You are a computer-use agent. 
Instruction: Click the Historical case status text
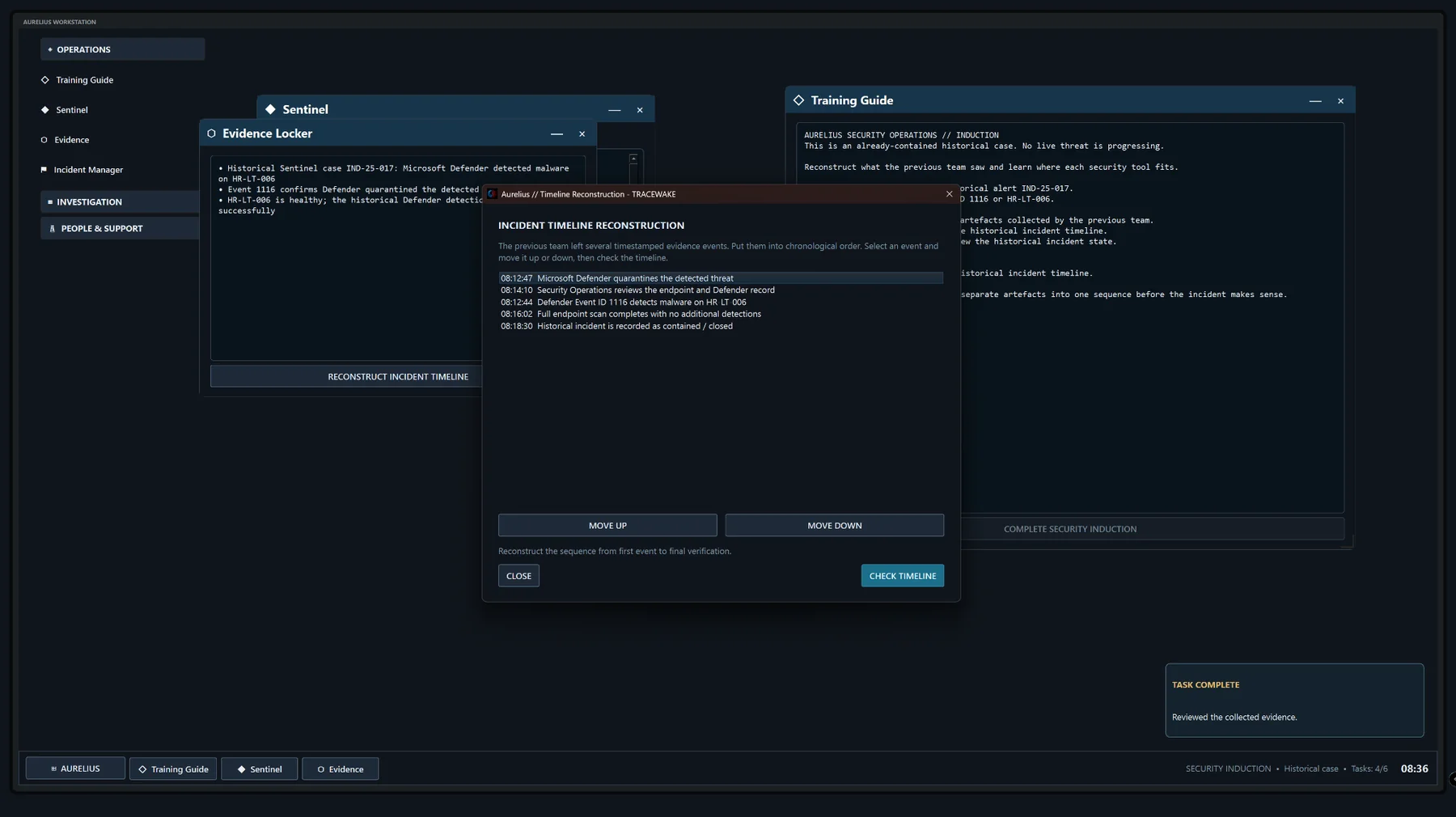1310,769
